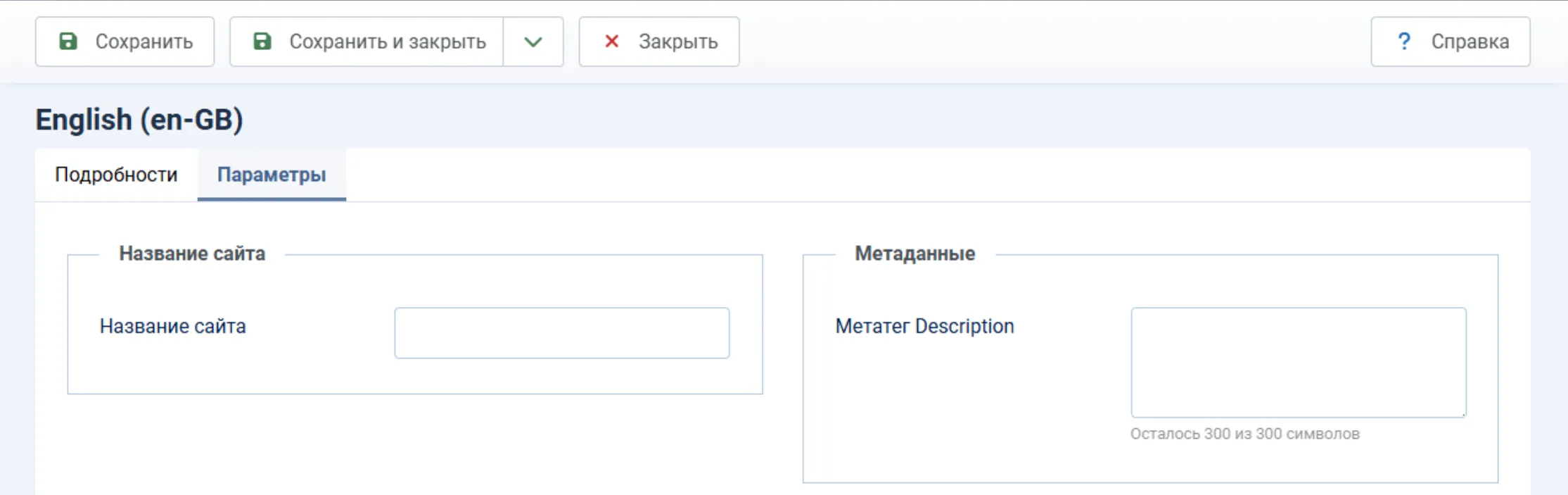The image size is (1568, 495).
Task: Open Справка help button text
Action: [x=1470, y=42]
